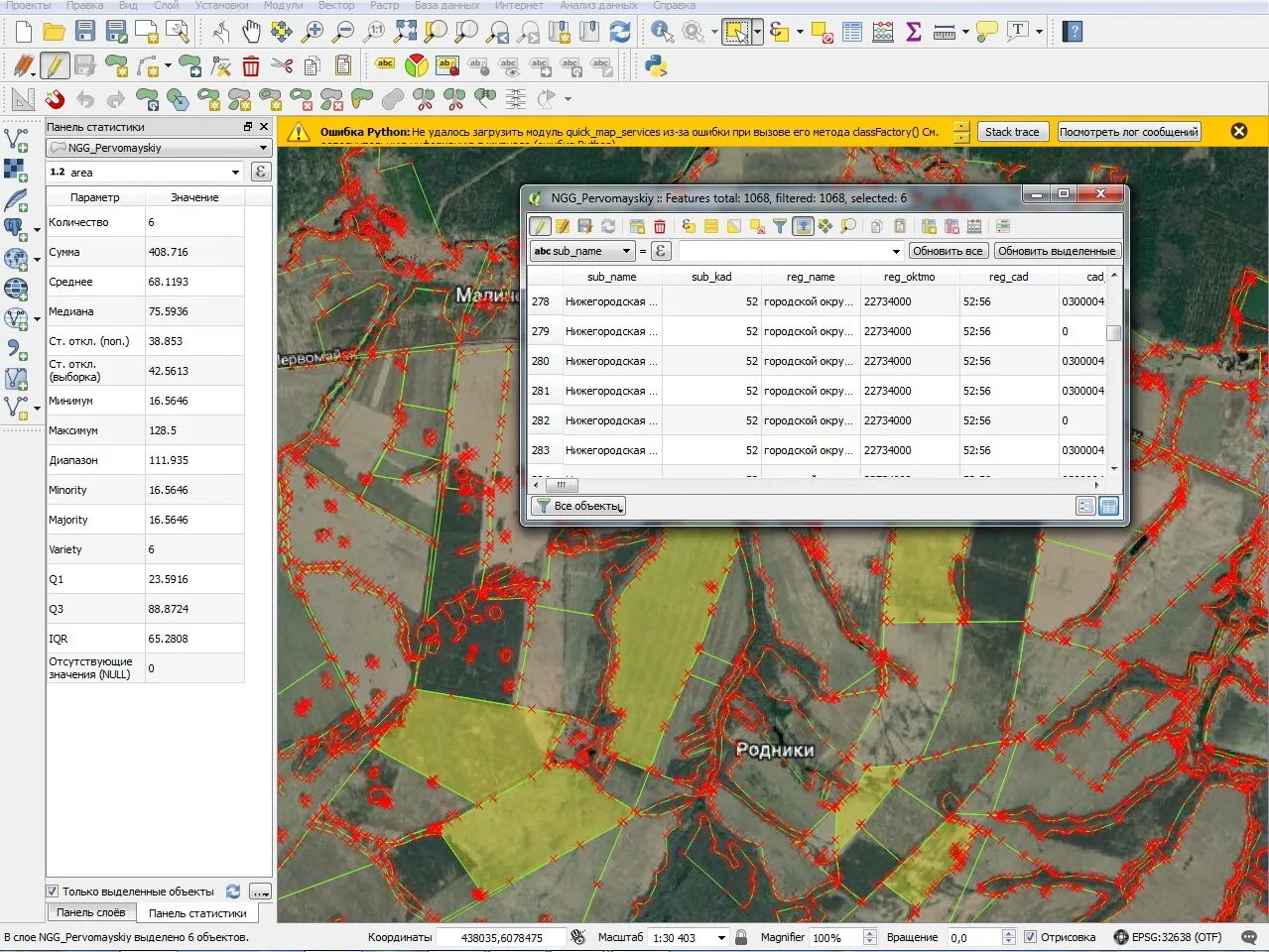Select the Pan Map hand tool
The height and width of the screenshot is (952, 1269).
[x=251, y=32]
